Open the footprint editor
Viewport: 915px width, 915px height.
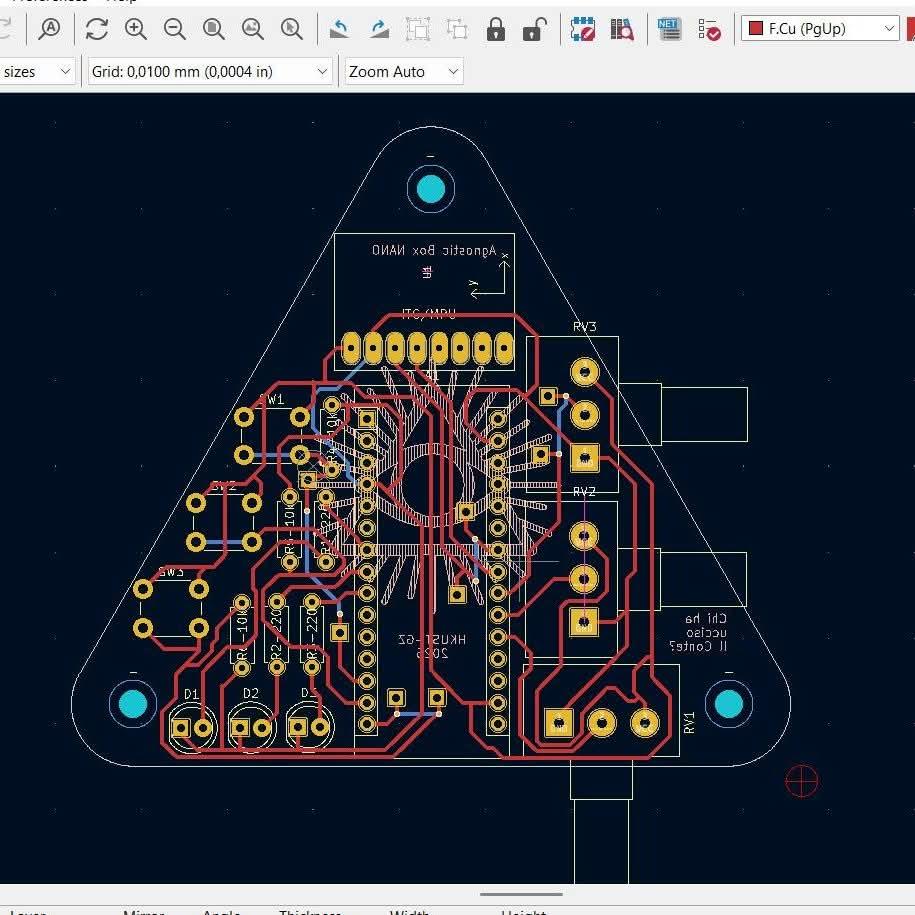pyautogui.click(x=583, y=29)
